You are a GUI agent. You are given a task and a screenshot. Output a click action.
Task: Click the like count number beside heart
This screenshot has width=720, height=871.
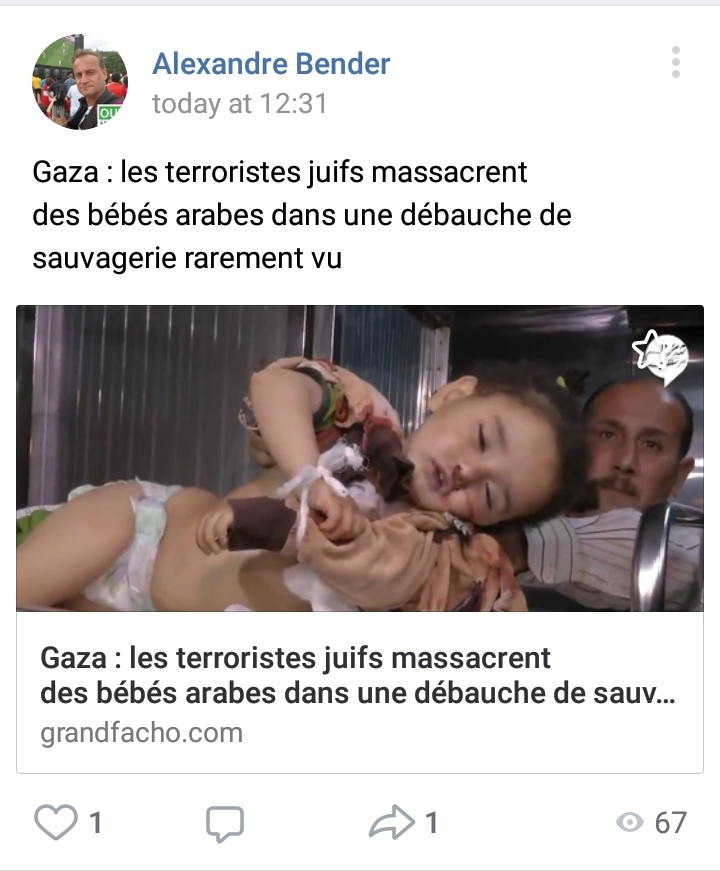96,823
